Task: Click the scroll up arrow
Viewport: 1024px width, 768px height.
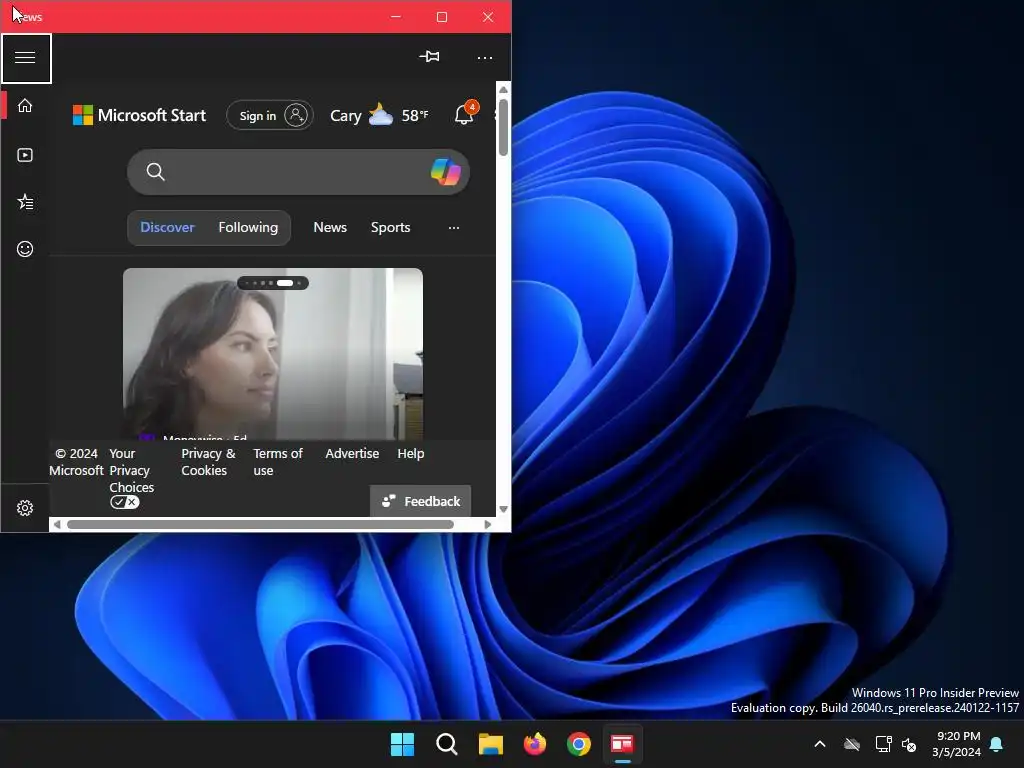Action: 503,89
